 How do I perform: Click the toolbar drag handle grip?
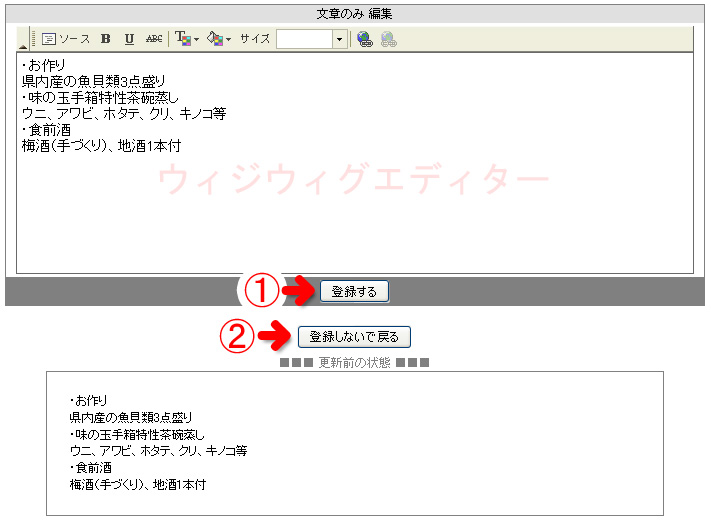point(33,39)
